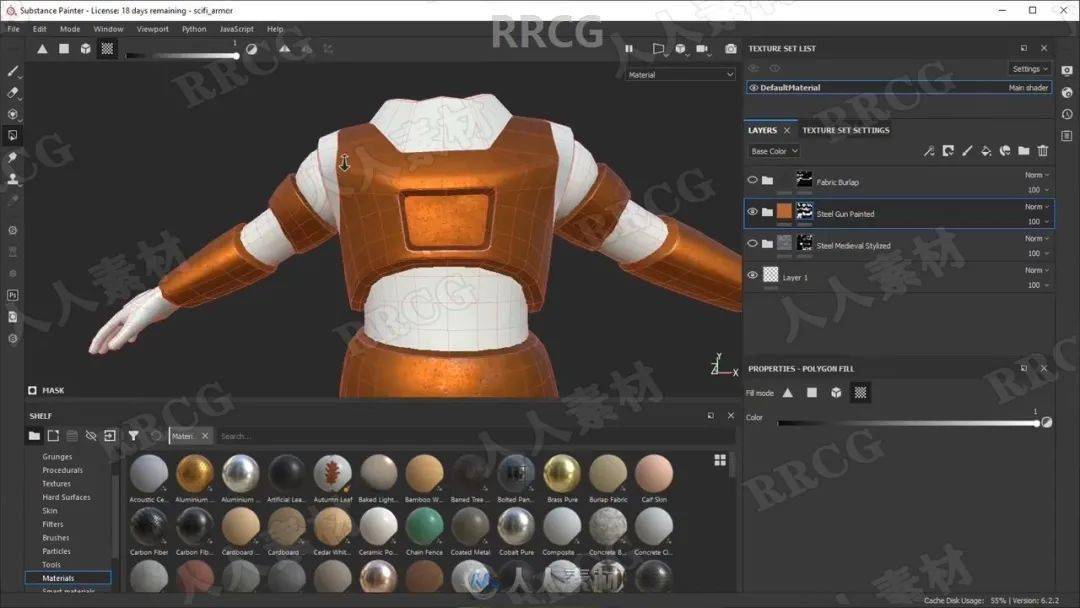The width and height of the screenshot is (1080, 608).
Task: Select the Hard Surfaces shelf category
Action: point(66,497)
